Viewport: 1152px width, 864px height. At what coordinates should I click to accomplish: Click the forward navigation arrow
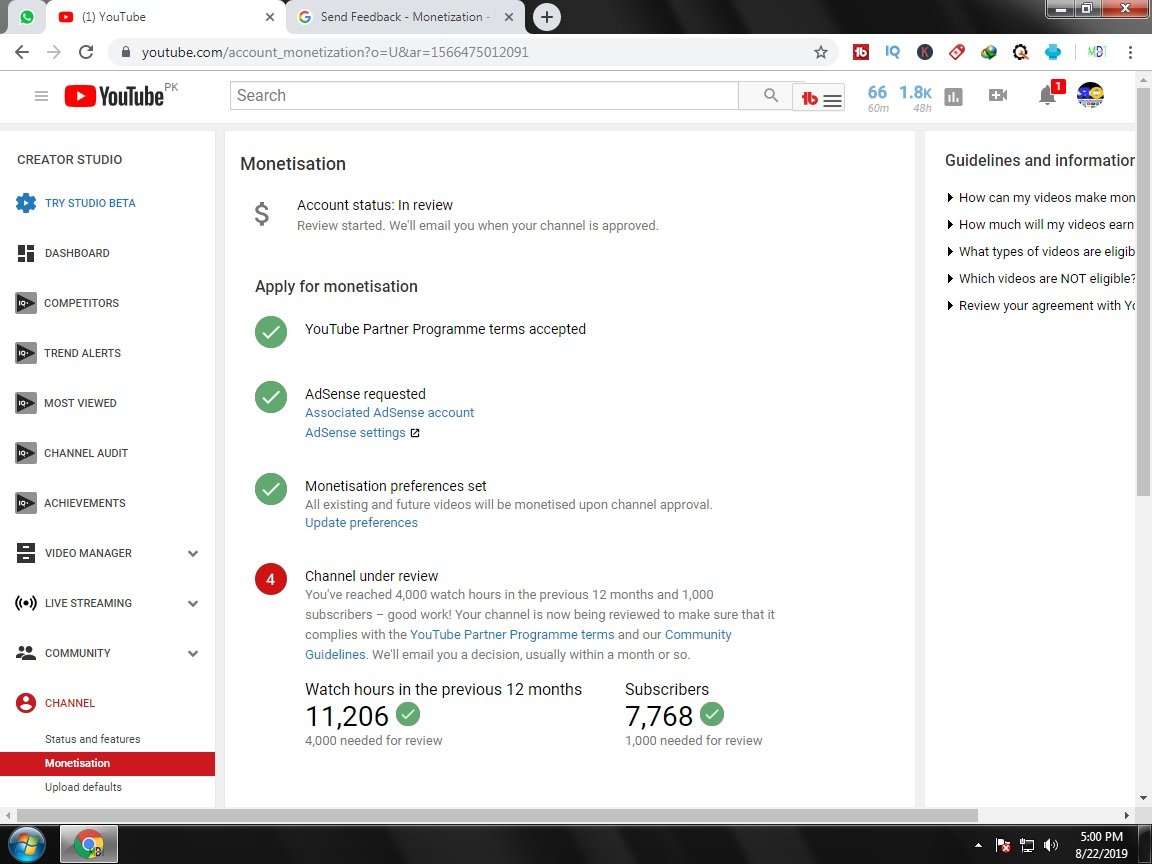tap(54, 52)
